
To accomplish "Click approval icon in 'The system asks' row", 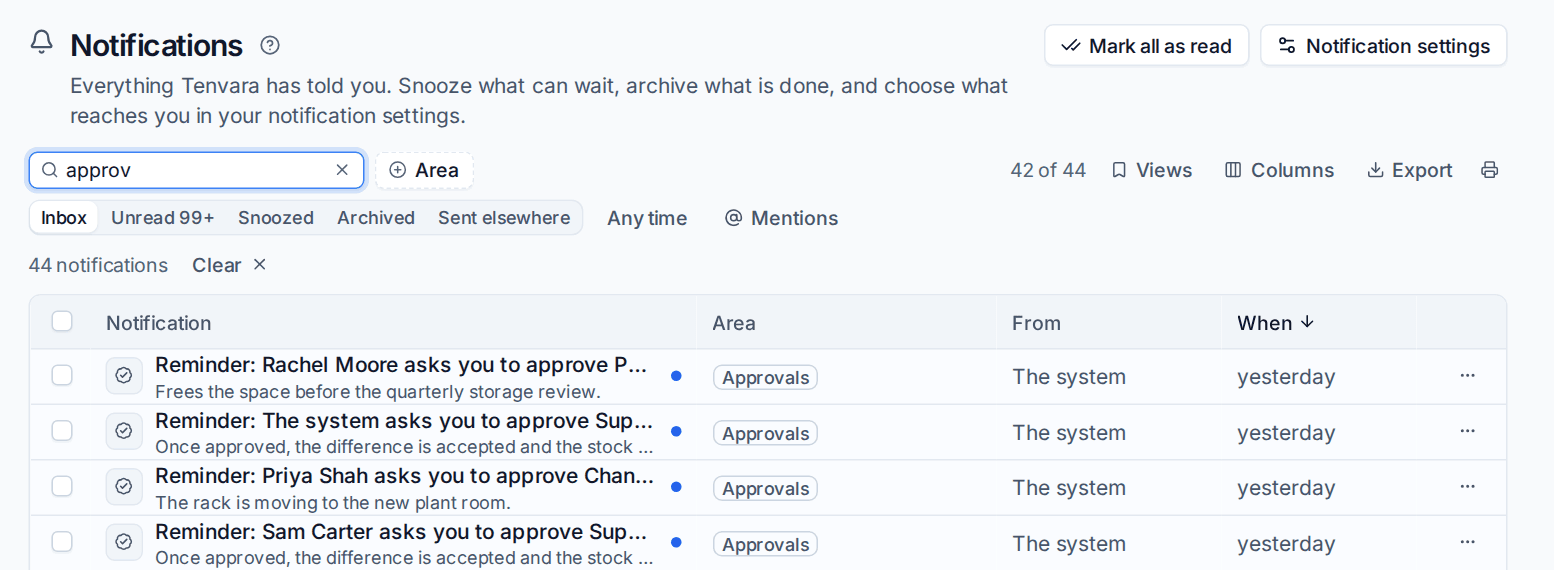I will coord(124,431).
